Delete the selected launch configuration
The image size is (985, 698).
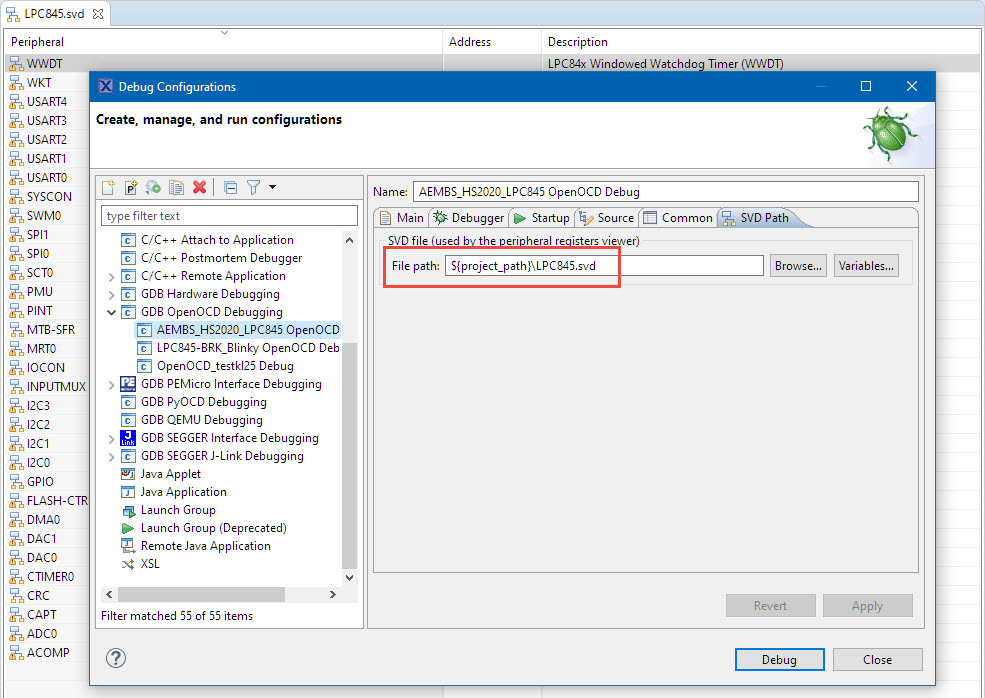[x=199, y=187]
